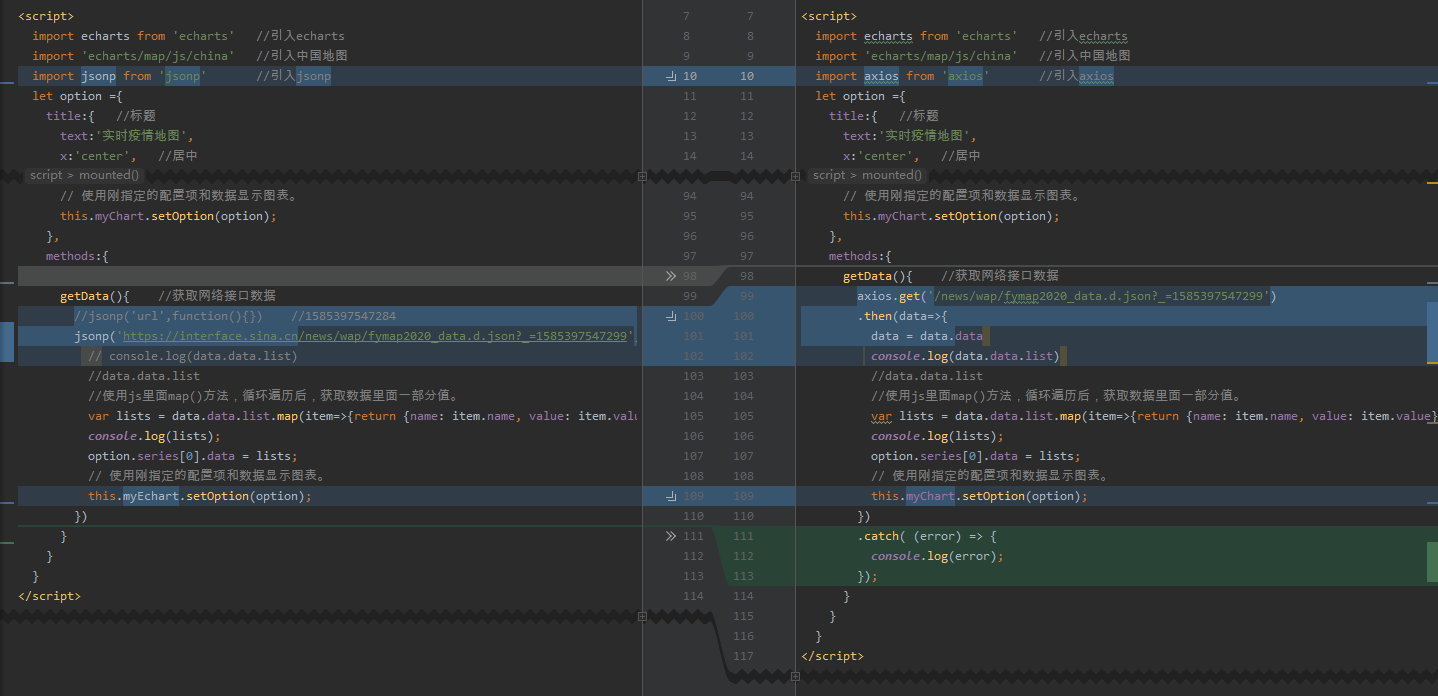Viewport: 1438px width, 696px height.
Task: Click 'console.log(lists);' in the right pane
Action: pyautogui.click(x=937, y=436)
